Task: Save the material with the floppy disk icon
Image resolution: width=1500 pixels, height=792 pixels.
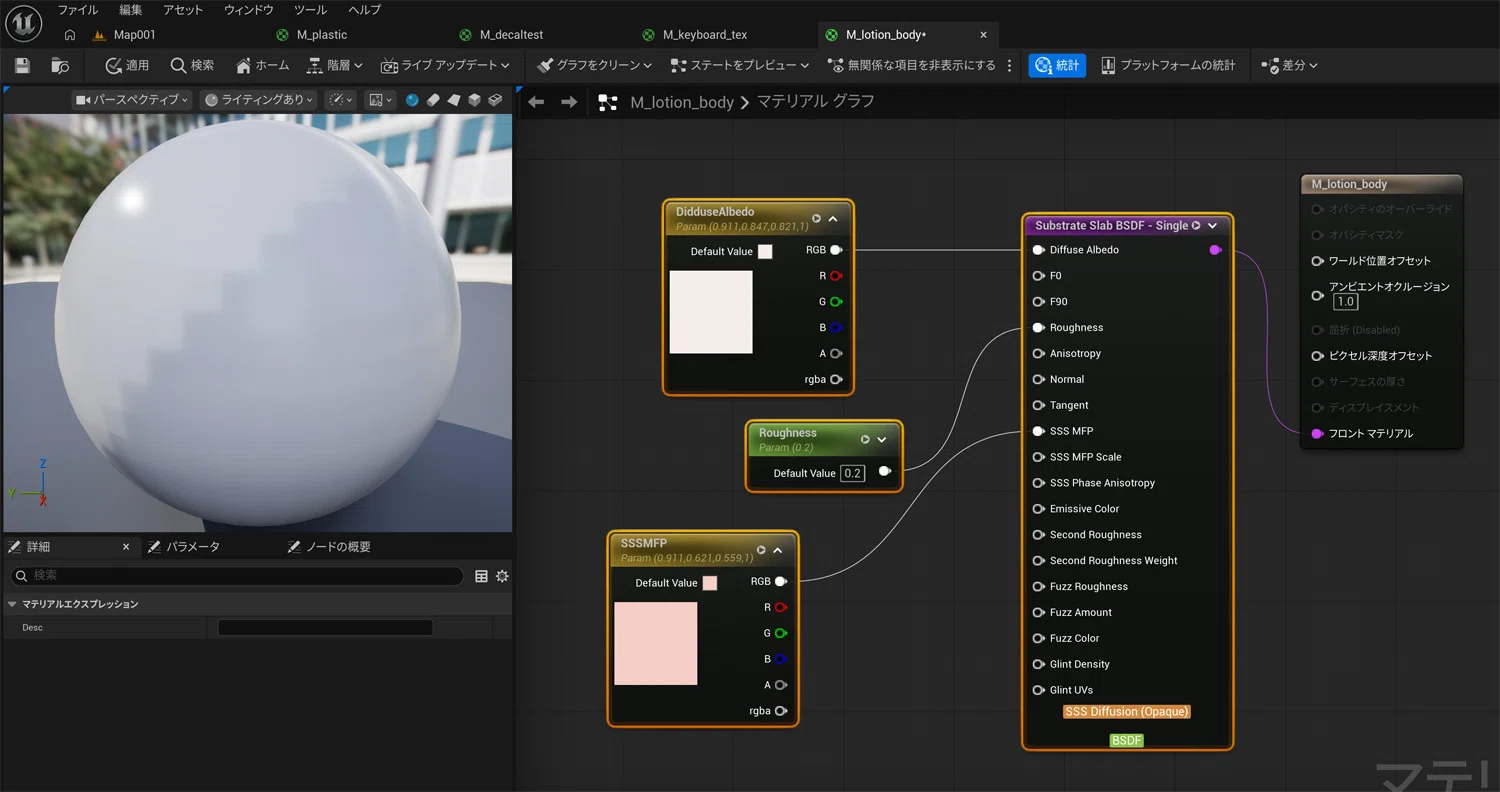Action: [23, 65]
